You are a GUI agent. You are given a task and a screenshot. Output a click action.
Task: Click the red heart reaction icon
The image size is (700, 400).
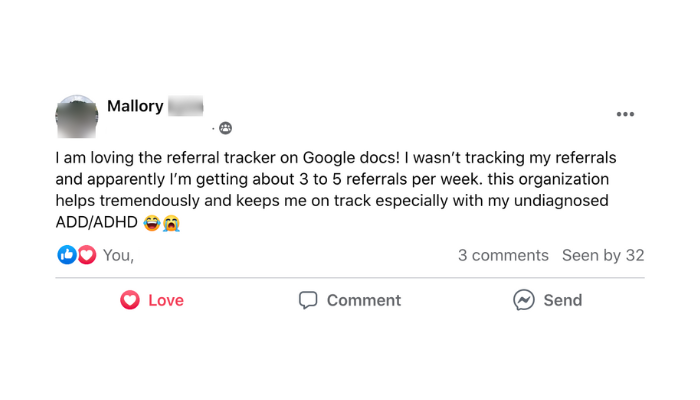coord(86,255)
